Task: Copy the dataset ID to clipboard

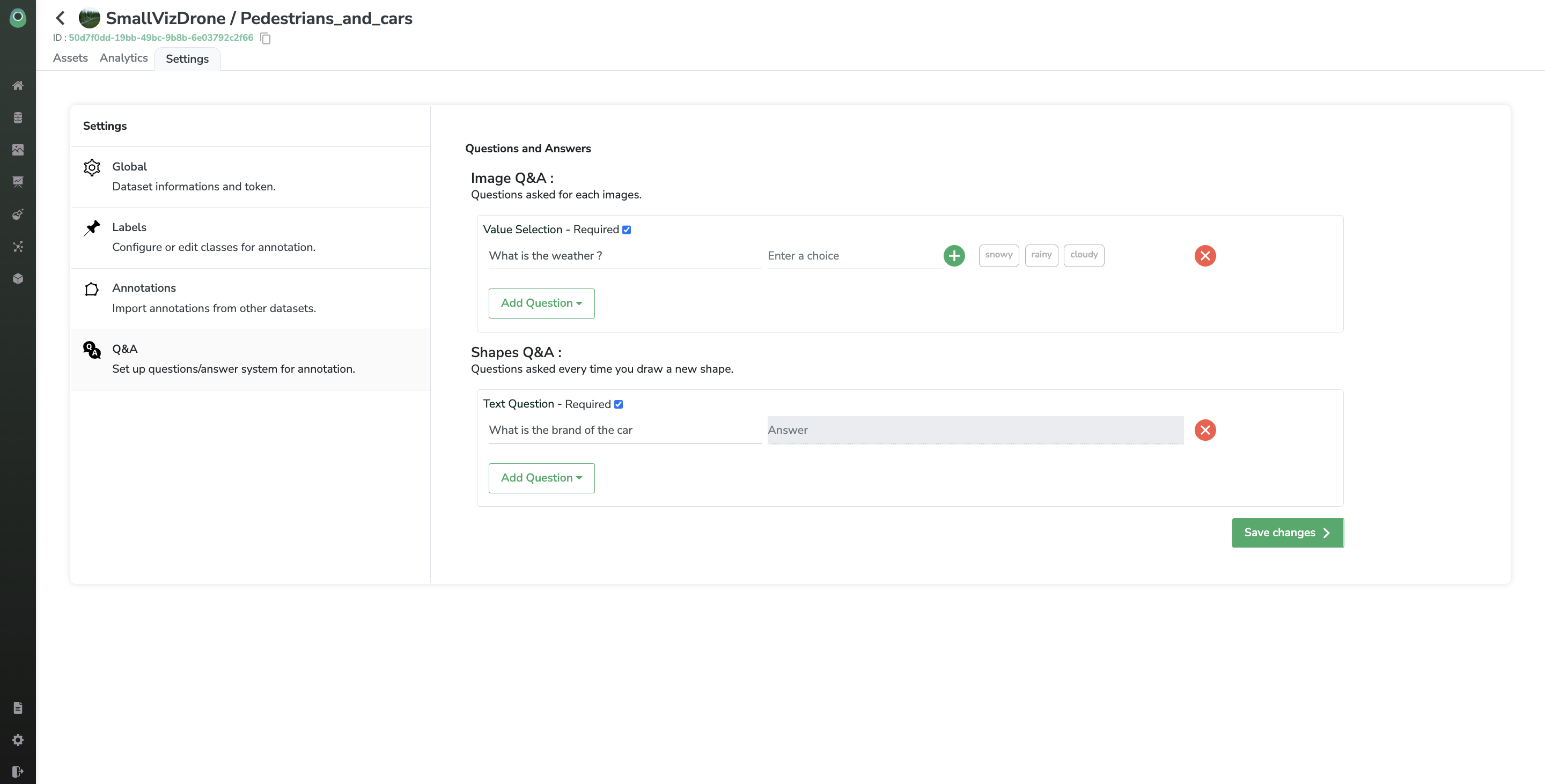Action: [266, 39]
